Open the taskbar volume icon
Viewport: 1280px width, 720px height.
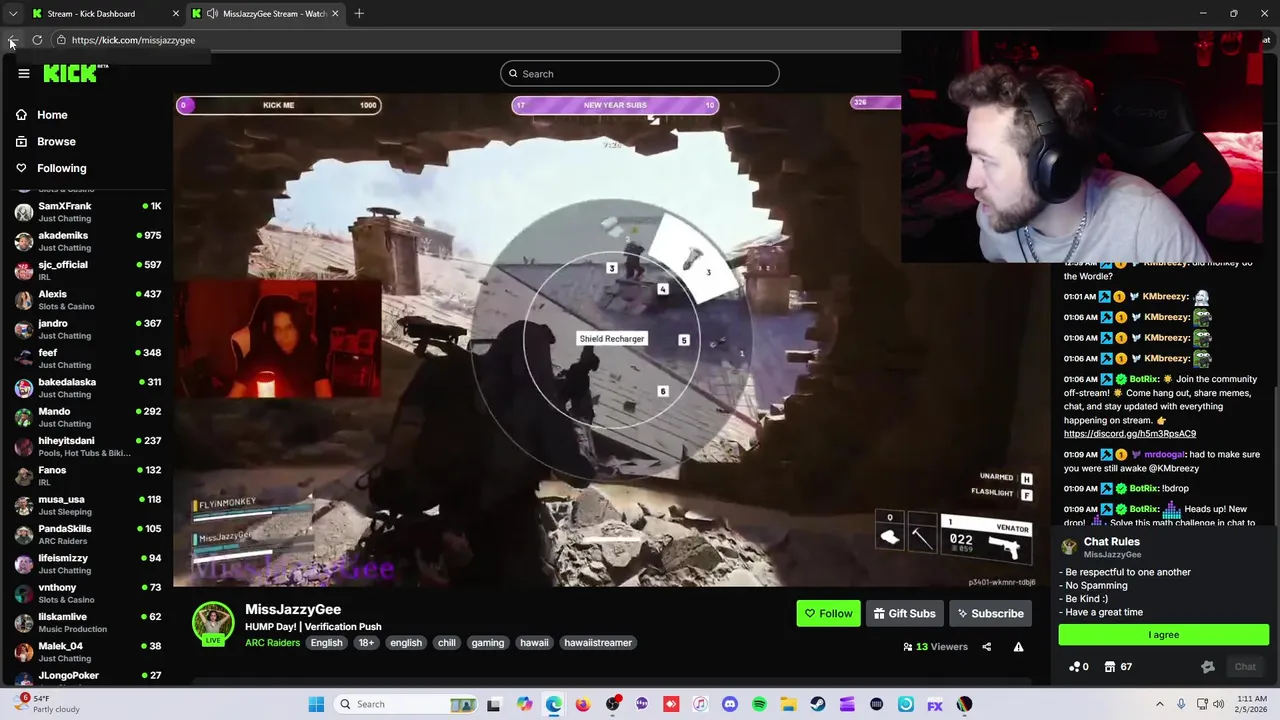point(1219,704)
